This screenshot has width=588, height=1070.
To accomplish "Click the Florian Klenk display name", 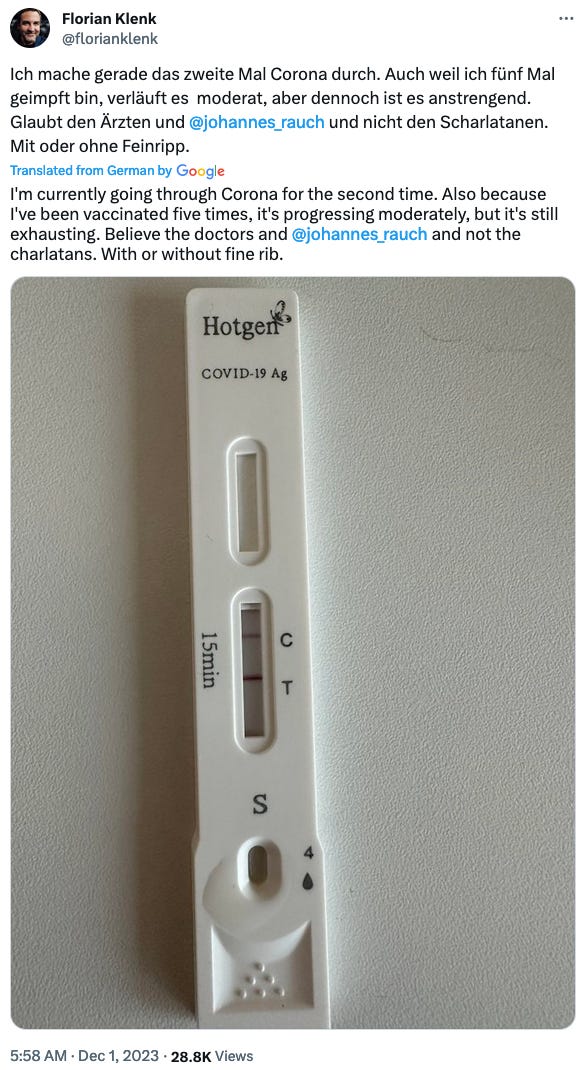I will click(109, 18).
